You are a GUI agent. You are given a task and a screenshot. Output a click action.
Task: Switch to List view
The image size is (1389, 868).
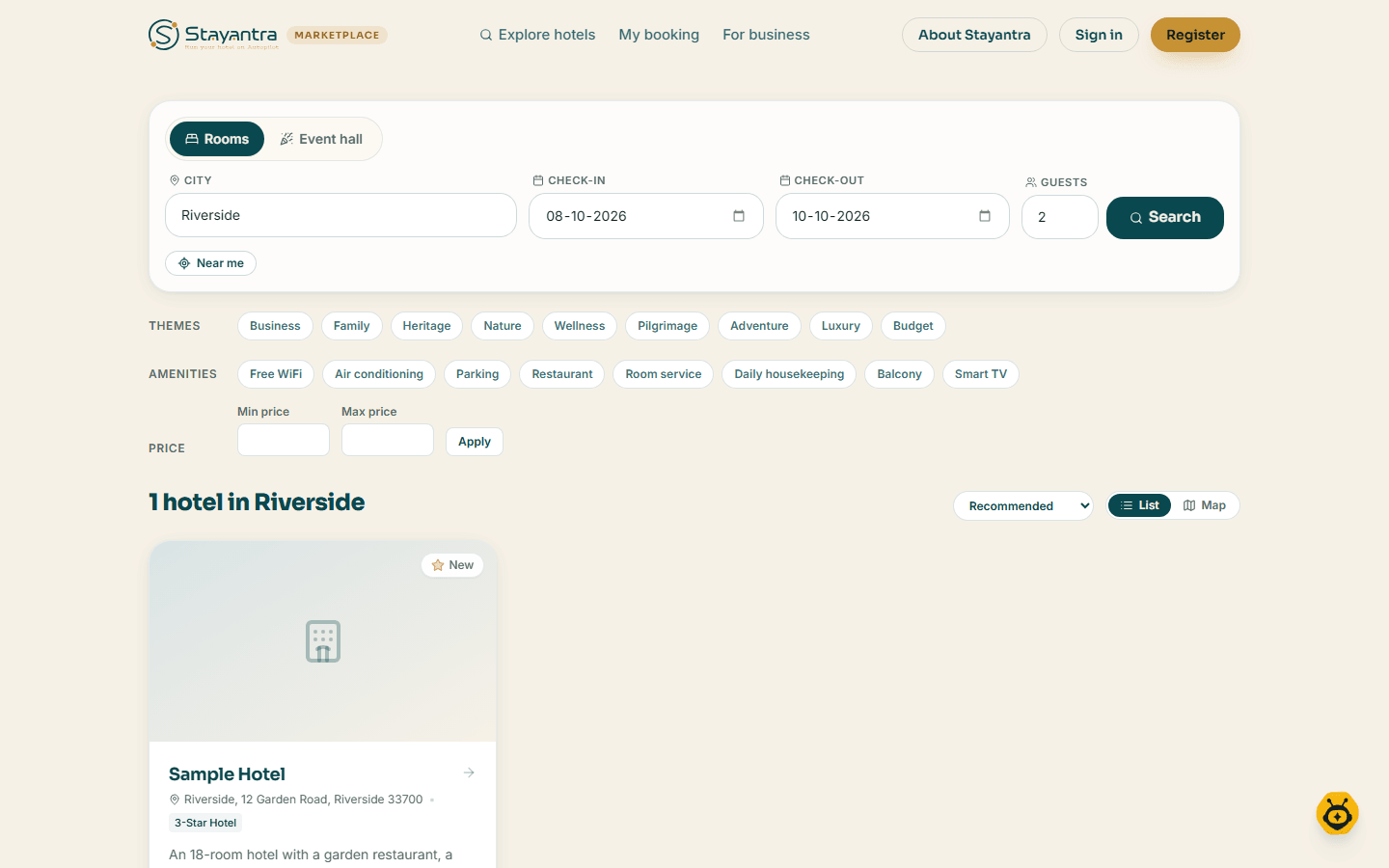click(x=1139, y=505)
